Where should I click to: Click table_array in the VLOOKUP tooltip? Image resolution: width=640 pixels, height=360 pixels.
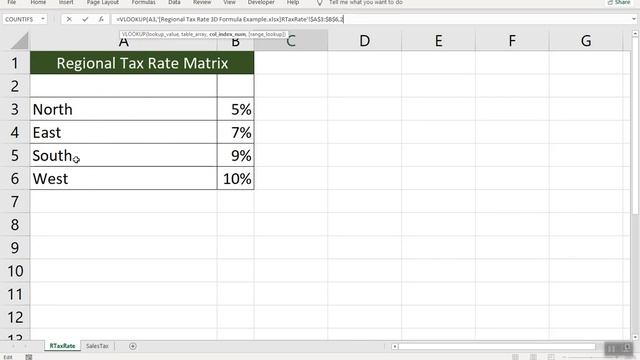(x=194, y=34)
